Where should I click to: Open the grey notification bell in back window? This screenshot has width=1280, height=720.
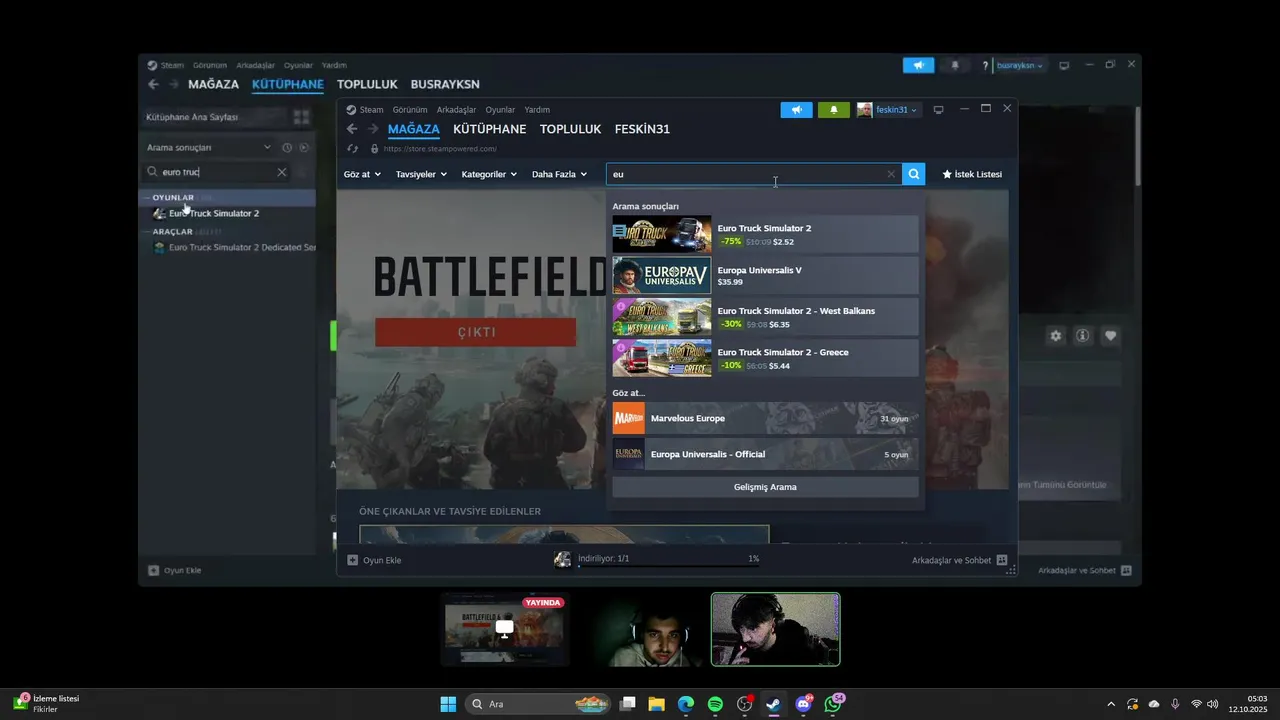click(x=955, y=65)
